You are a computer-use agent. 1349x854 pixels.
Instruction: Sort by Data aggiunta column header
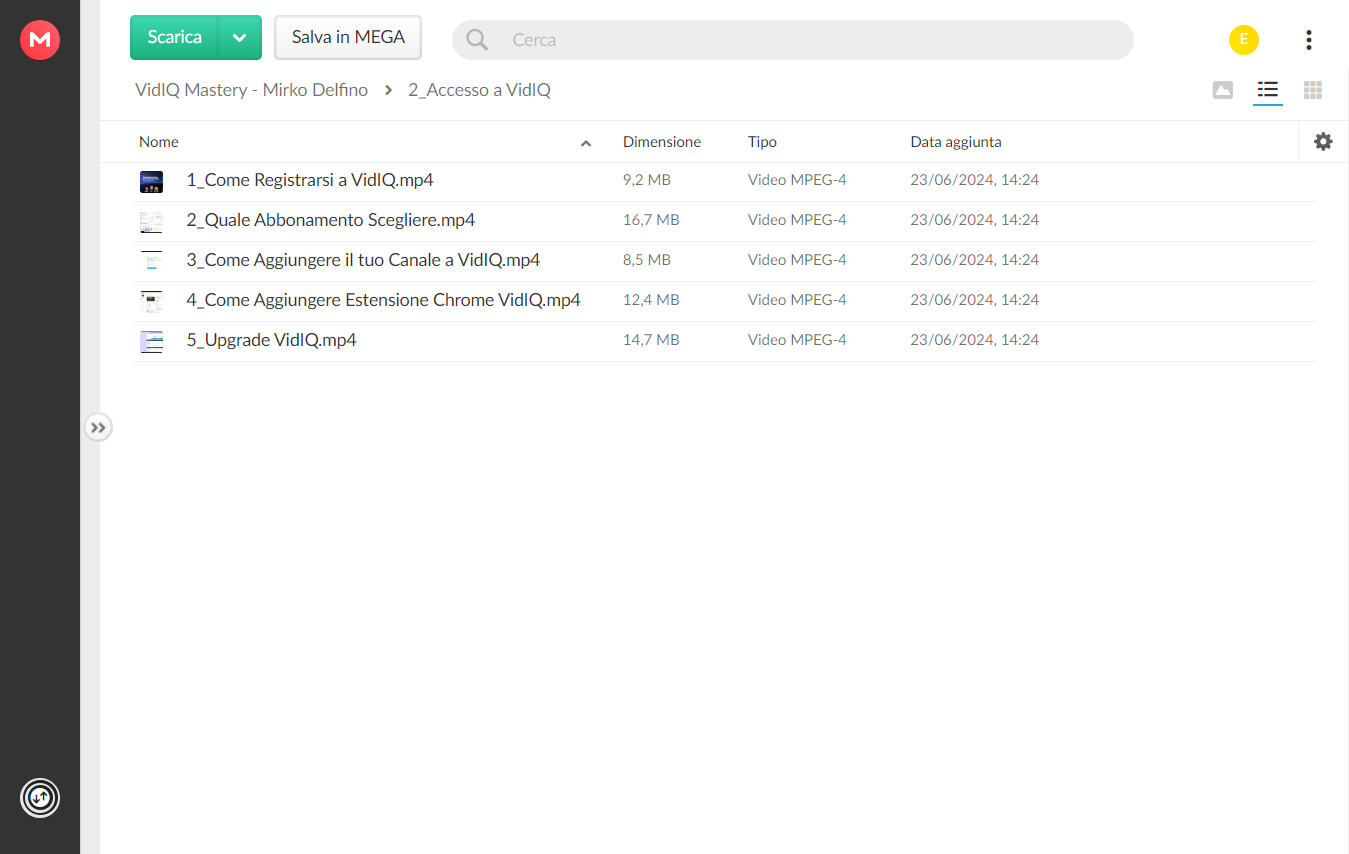pos(956,142)
